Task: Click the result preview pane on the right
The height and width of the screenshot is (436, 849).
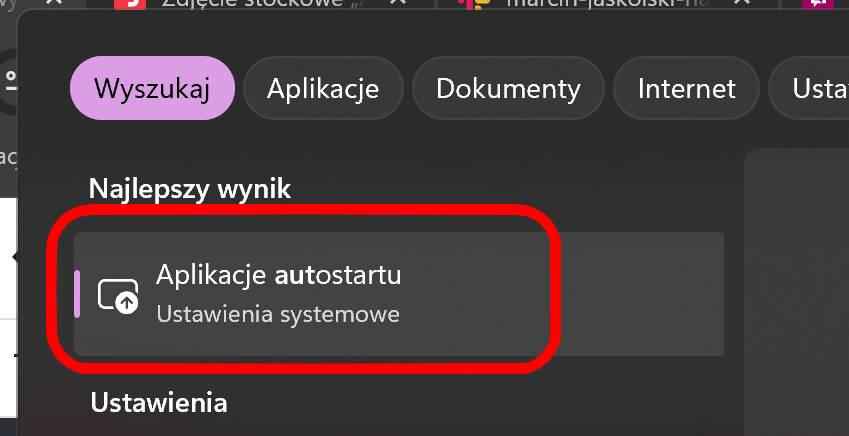Action: pos(796,292)
